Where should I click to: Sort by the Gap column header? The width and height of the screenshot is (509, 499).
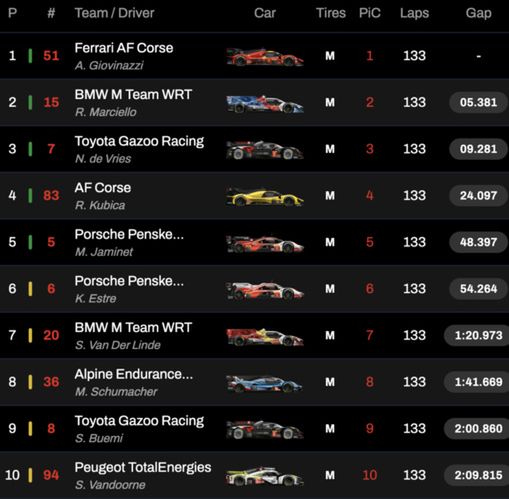coord(478,13)
